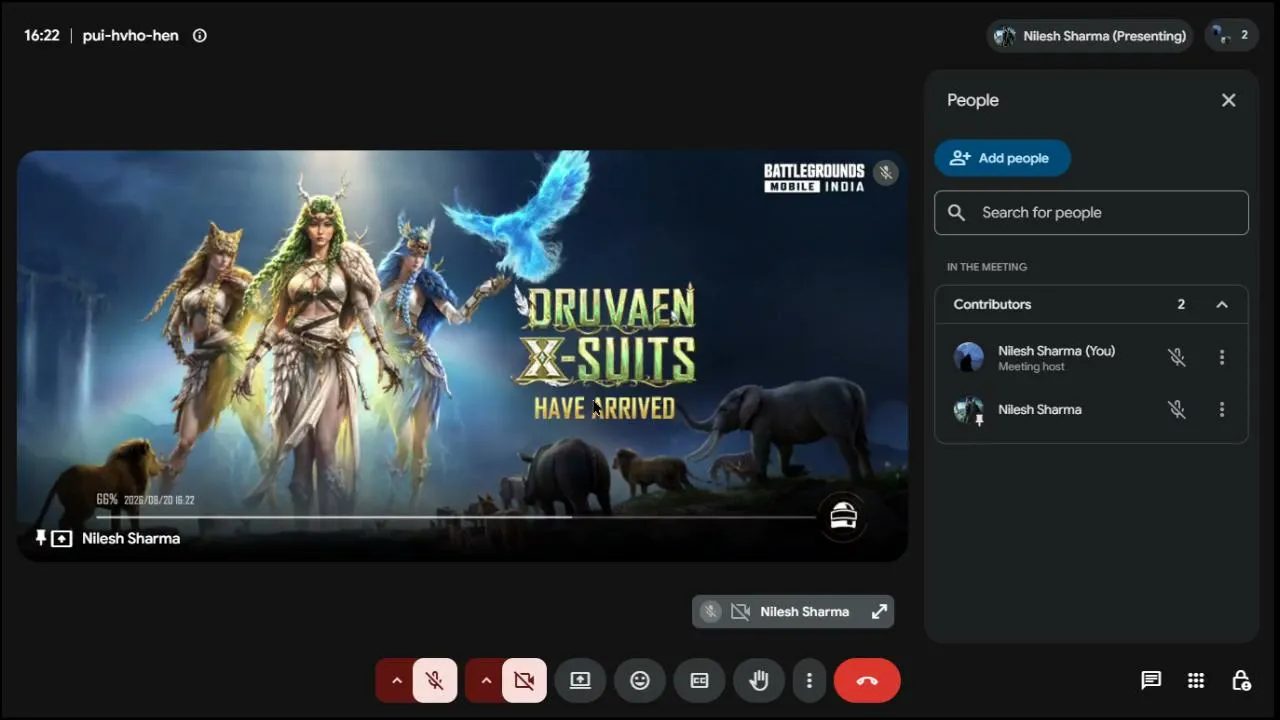Image resolution: width=1280 pixels, height=720 pixels.
Task: Click the Battlegrounds Mobile India logo
Action: (814, 177)
